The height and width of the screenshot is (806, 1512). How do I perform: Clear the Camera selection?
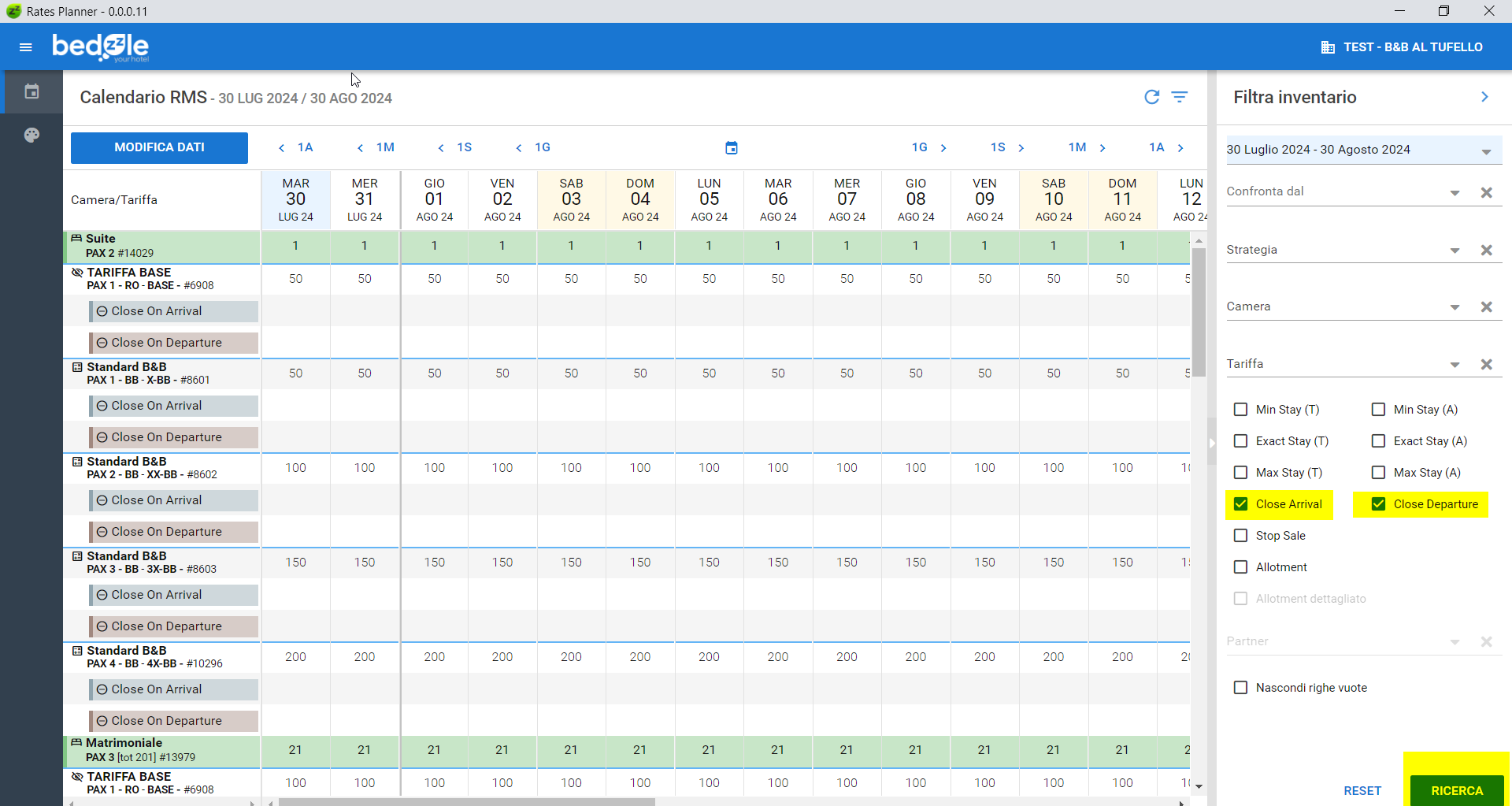1487,306
